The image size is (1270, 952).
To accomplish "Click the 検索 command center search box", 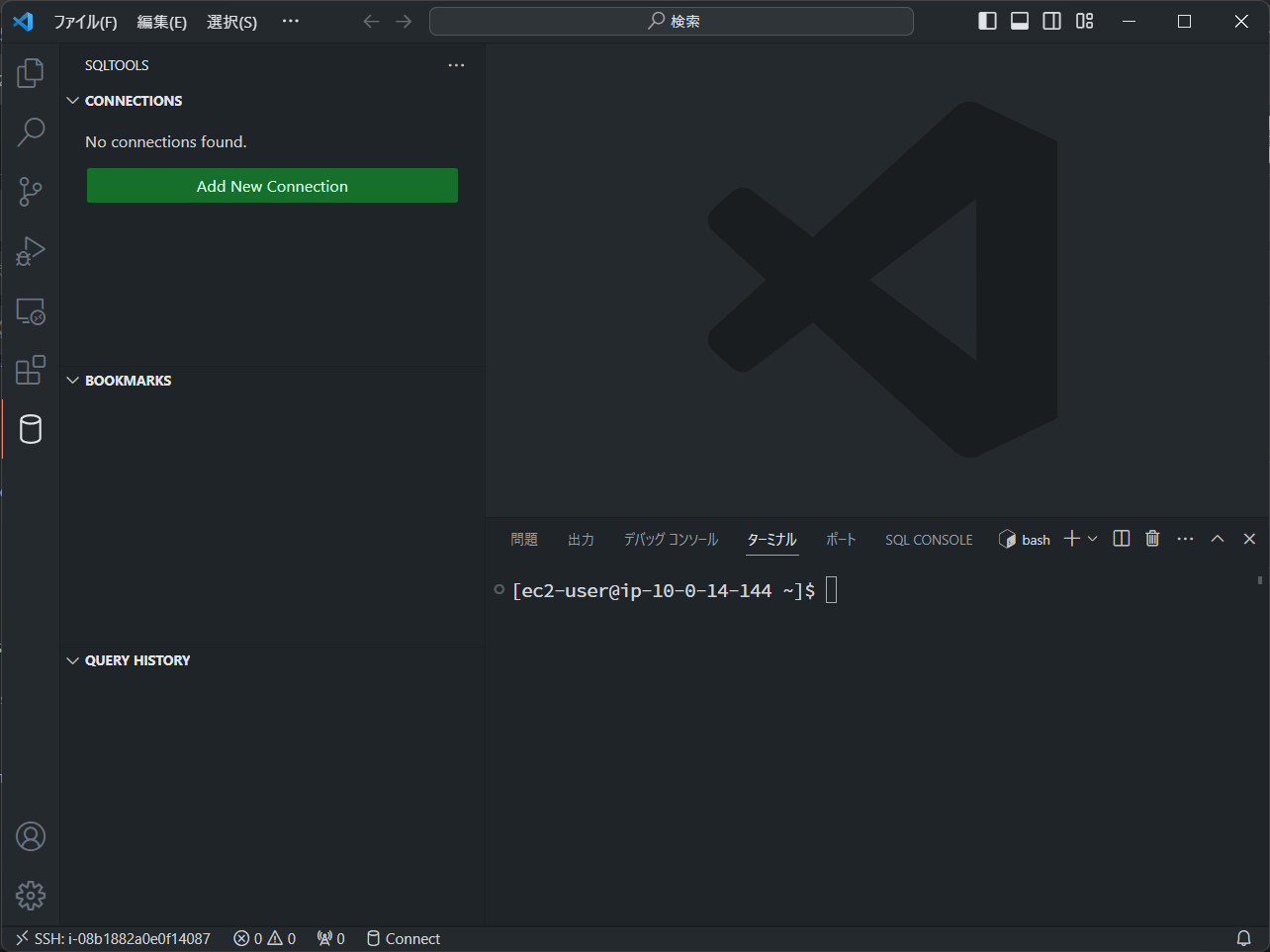I will pos(672,22).
